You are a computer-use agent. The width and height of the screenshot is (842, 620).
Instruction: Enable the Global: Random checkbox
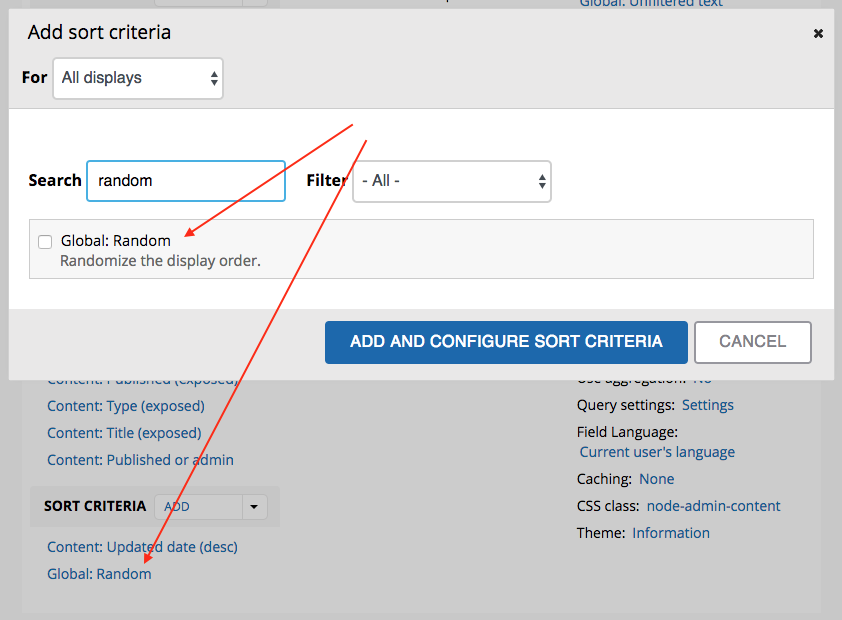coord(45,242)
